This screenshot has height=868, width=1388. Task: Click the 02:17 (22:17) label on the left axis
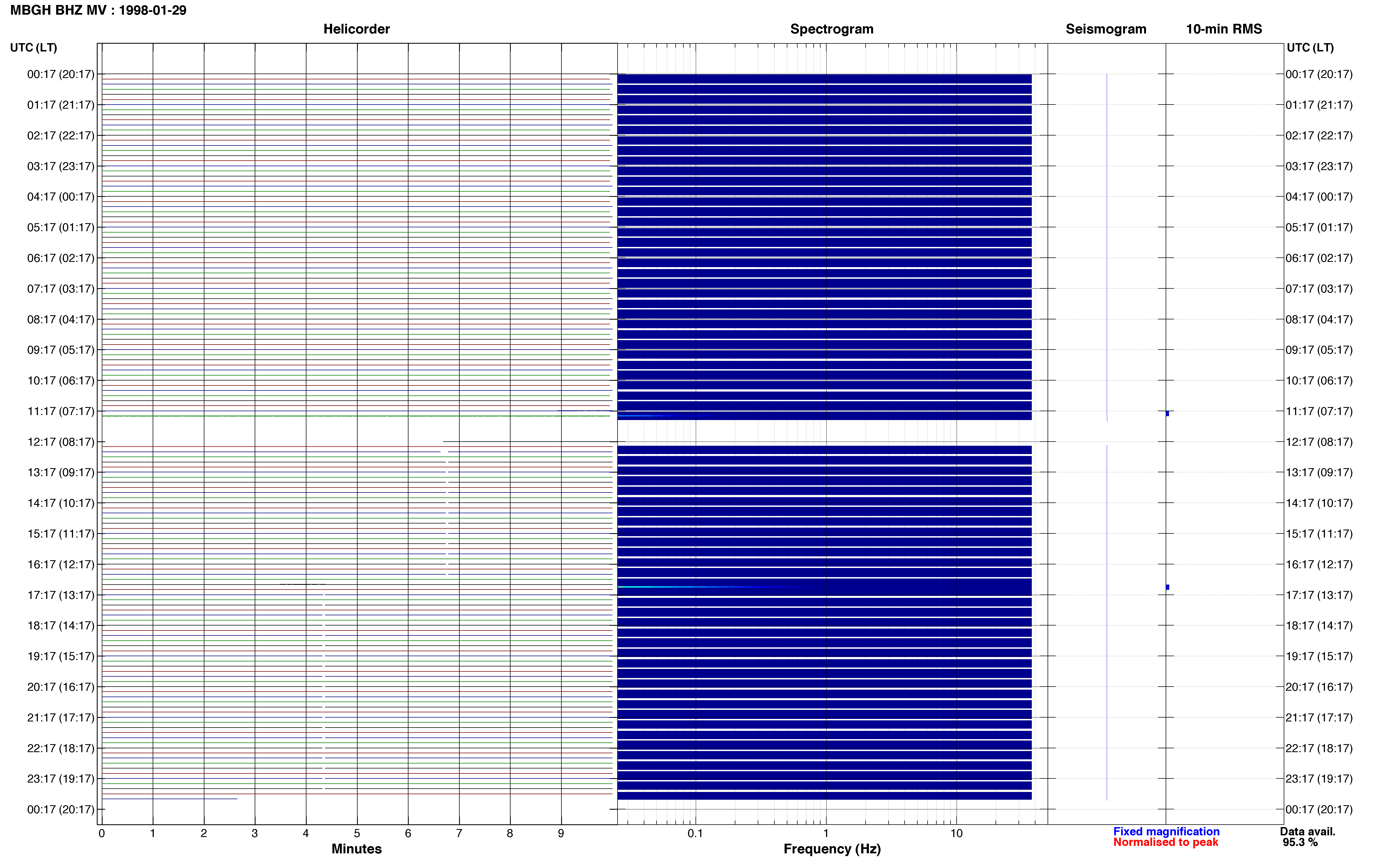(x=61, y=135)
